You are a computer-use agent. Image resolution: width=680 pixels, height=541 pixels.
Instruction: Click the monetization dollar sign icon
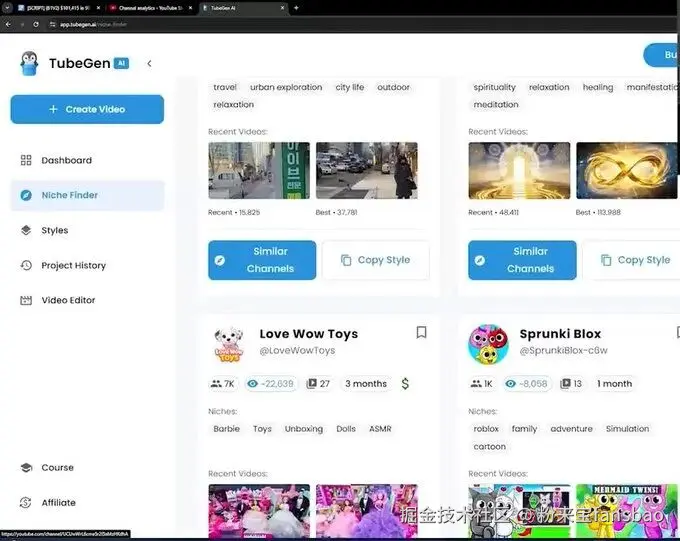pos(405,384)
